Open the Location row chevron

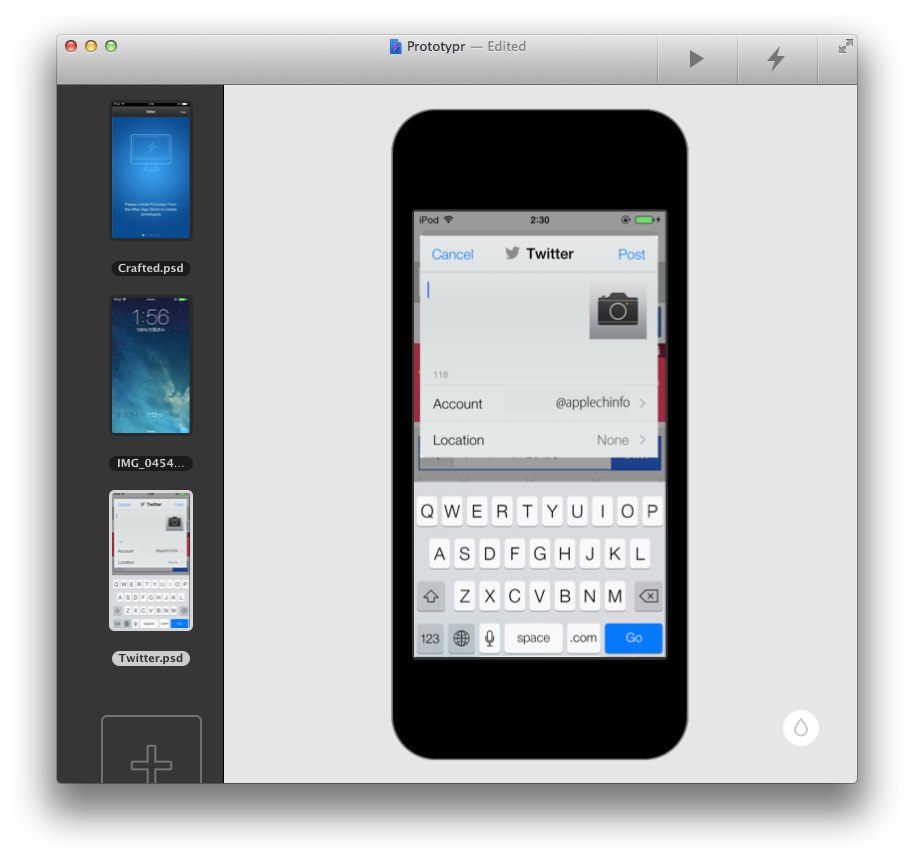click(642, 439)
